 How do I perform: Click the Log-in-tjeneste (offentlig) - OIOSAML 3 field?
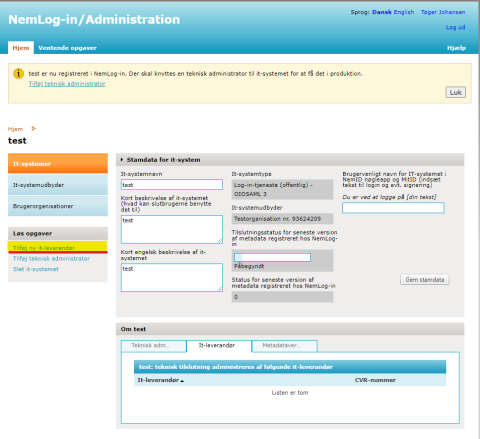click(x=282, y=189)
